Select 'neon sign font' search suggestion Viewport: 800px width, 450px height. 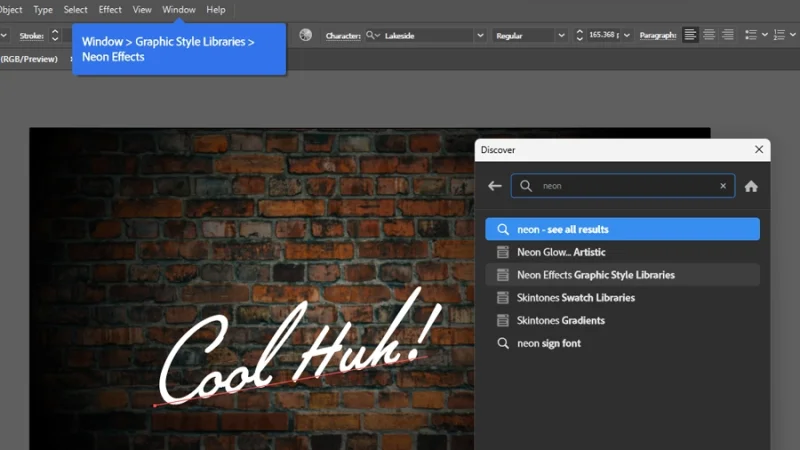pos(622,343)
